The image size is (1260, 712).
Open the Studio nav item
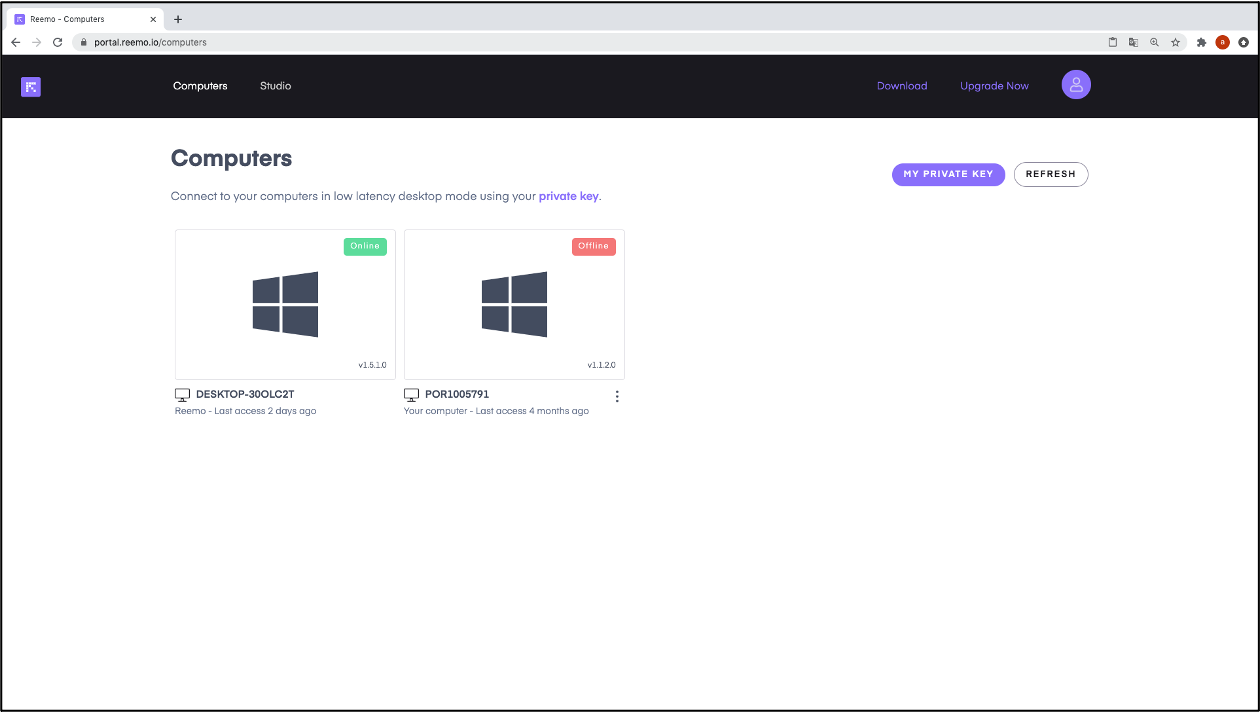tap(276, 86)
